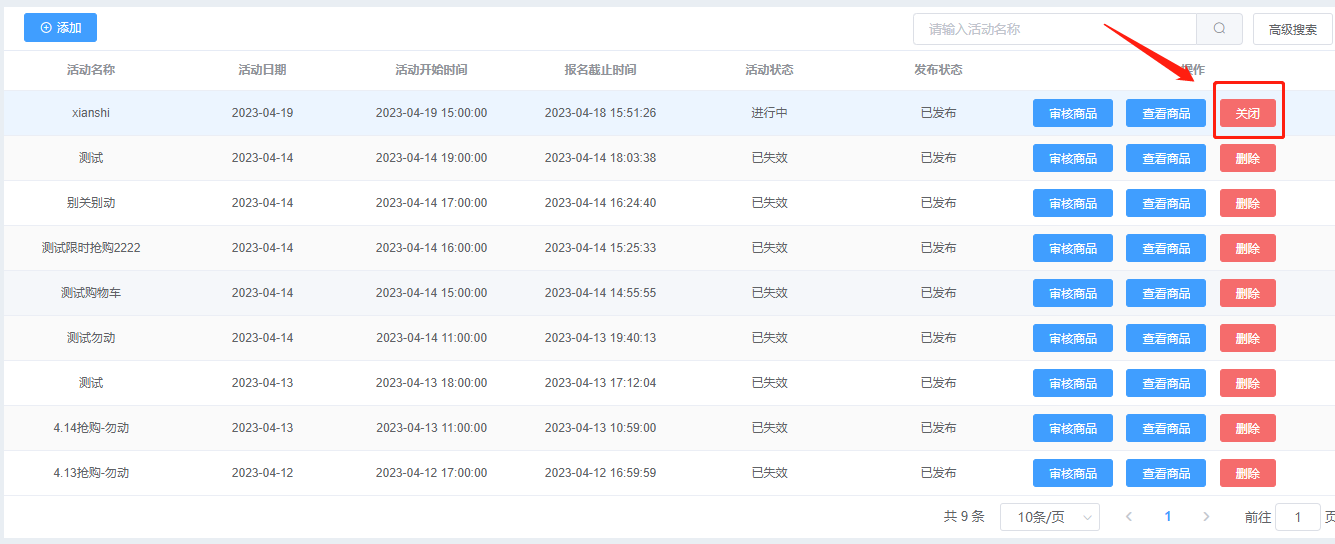Screen dimensions: 1335x544
Task: Open the 10条/页 page size dropdown
Action: tap(1050, 517)
